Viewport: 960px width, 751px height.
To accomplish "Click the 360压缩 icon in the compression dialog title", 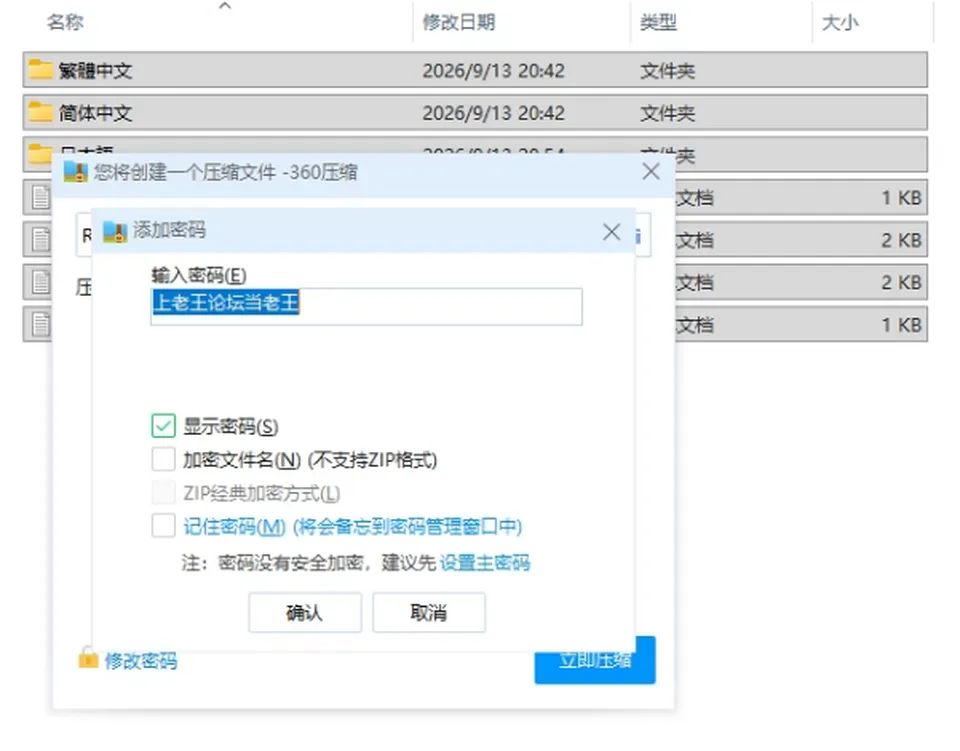I will (76, 172).
